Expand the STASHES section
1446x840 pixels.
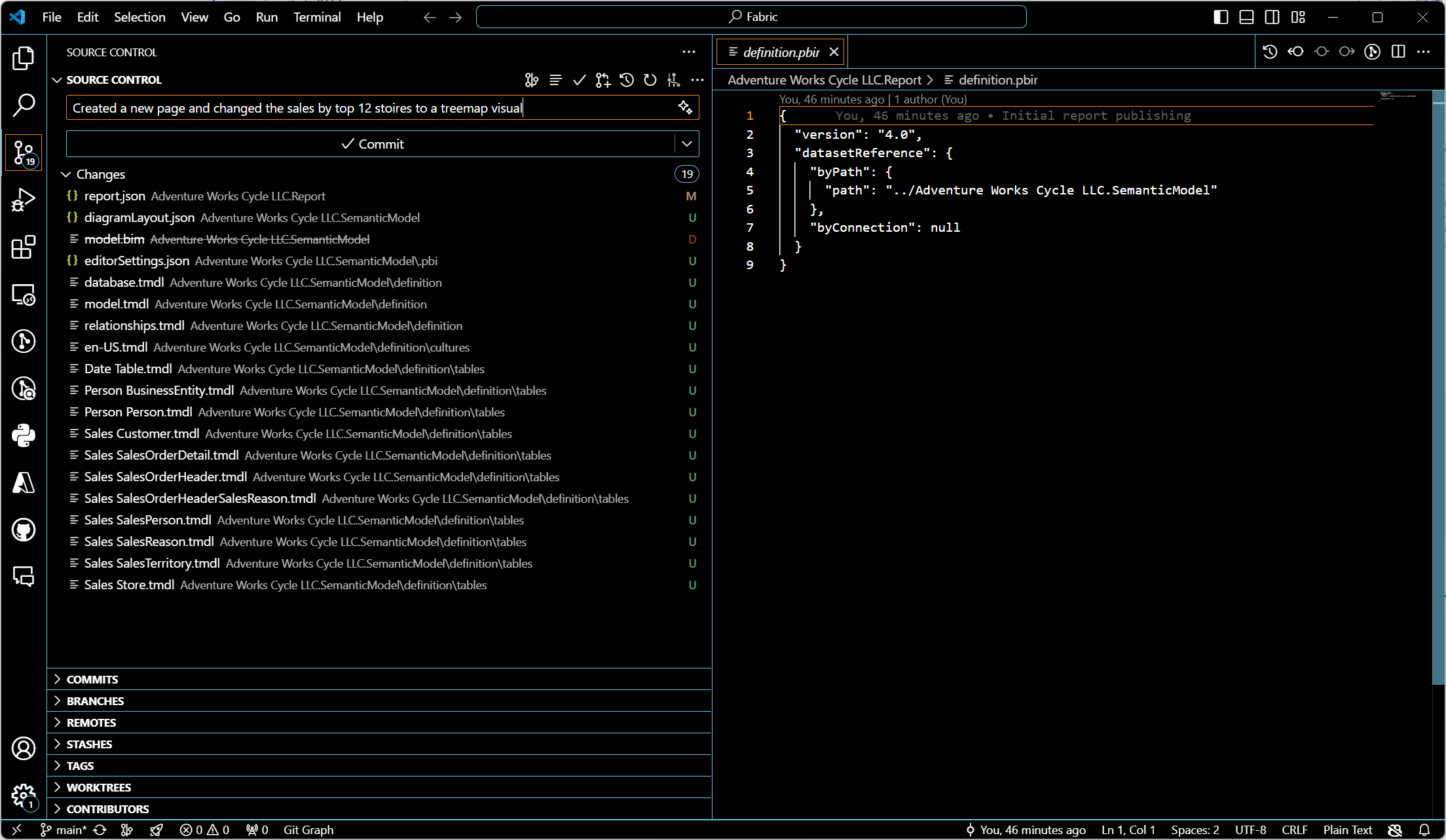point(89,744)
